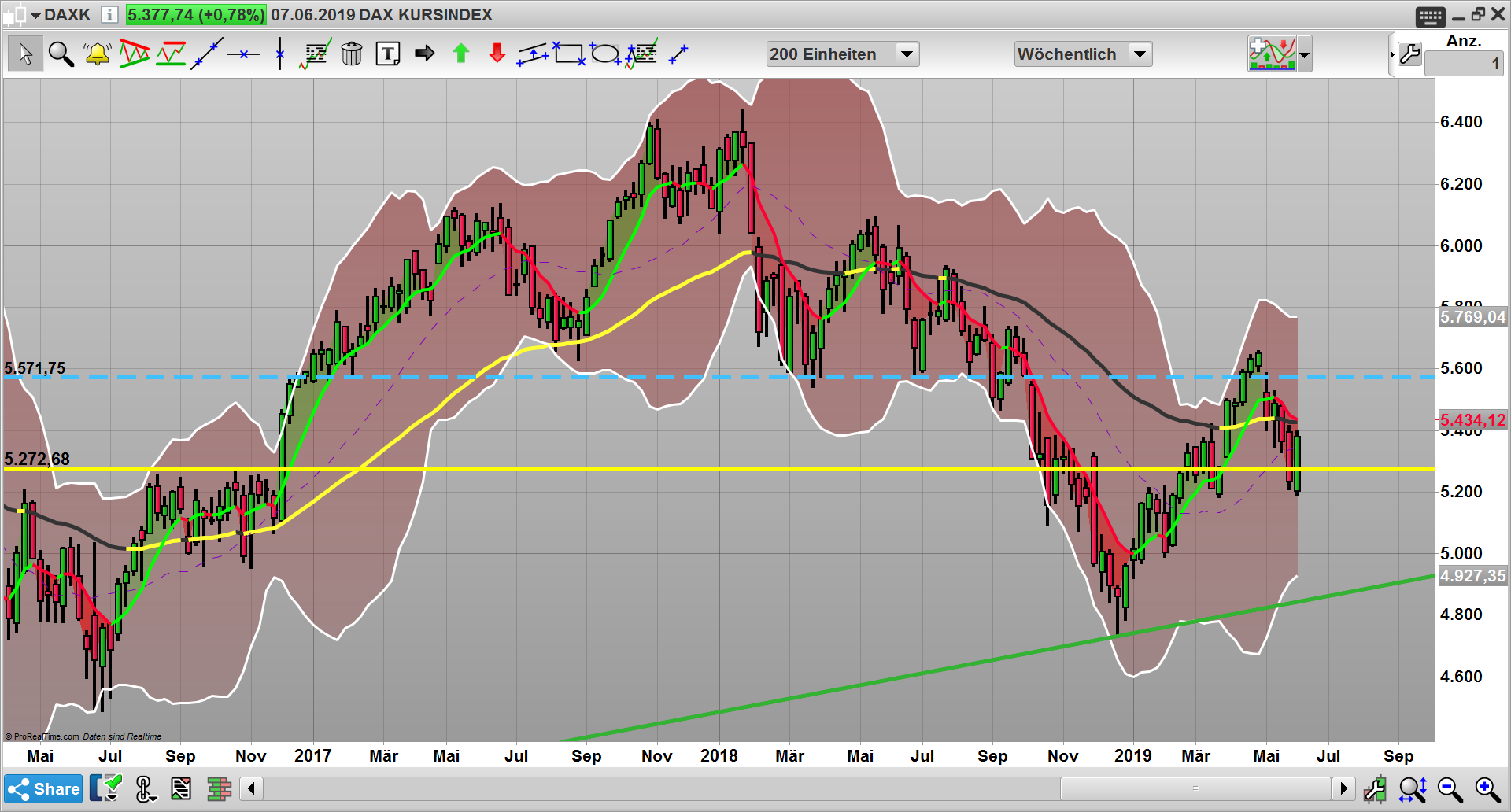The width and height of the screenshot is (1511, 812).
Task: Click the 2018 label on time axis
Action: pyautogui.click(x=719, y=756)
